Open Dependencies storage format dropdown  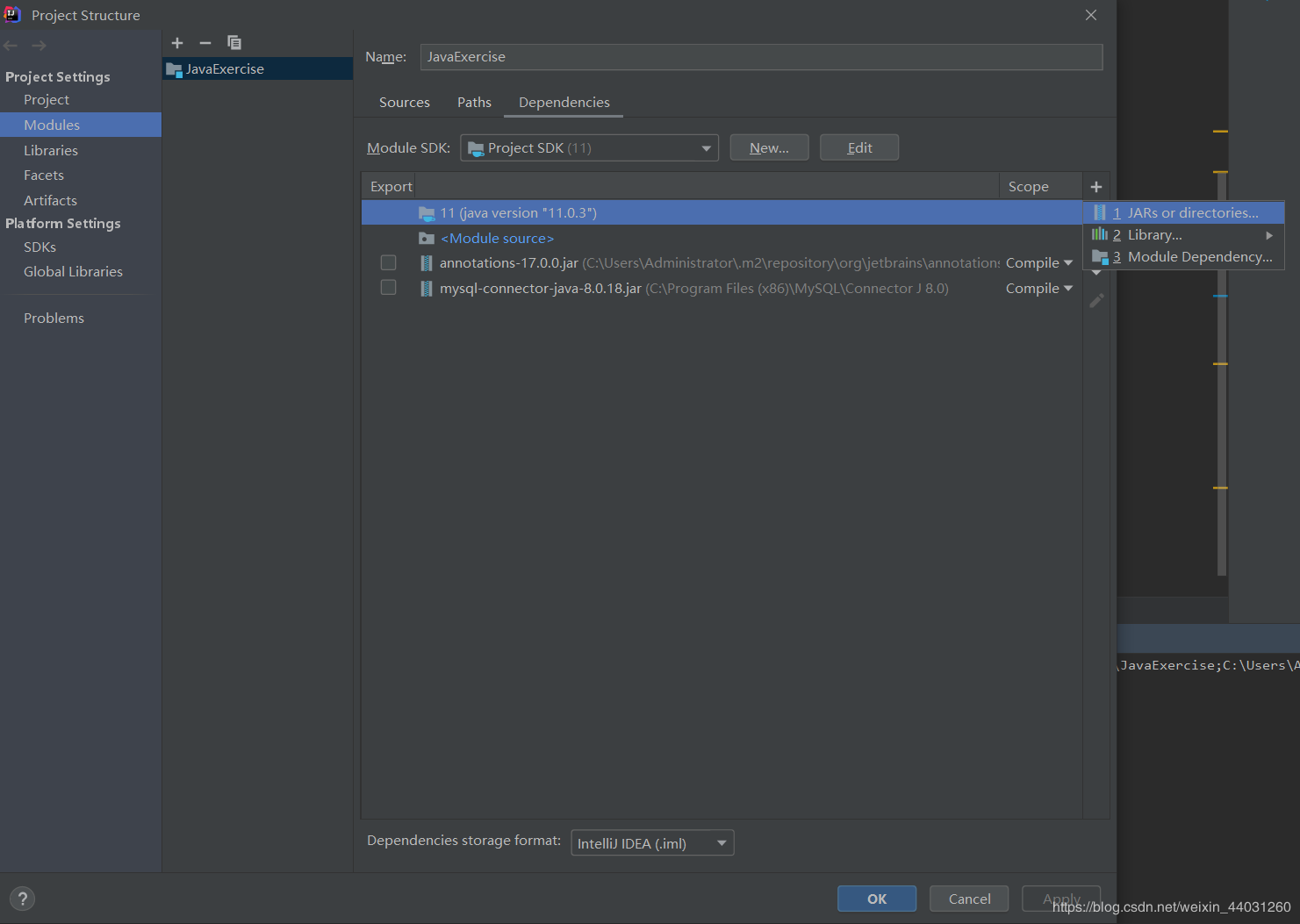[x=651, y=843]
